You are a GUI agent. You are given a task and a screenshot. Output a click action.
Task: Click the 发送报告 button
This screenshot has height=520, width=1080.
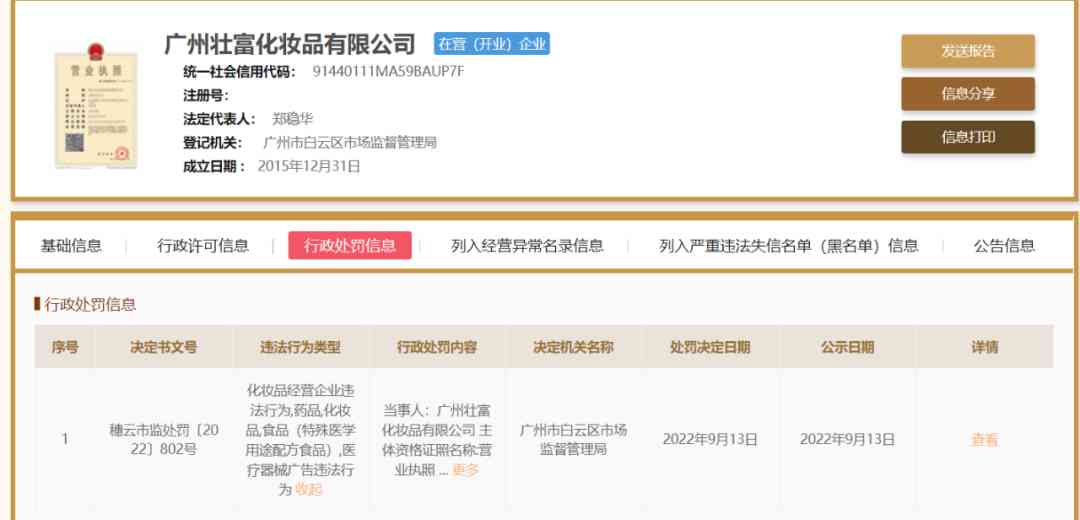(x=967, y=51)
